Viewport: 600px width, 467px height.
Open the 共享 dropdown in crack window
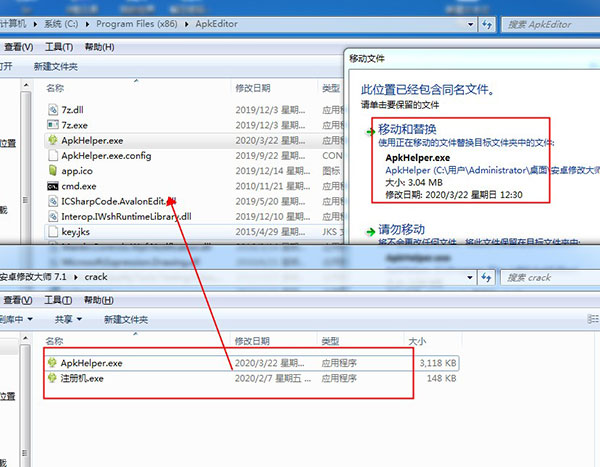pos(69,319)
